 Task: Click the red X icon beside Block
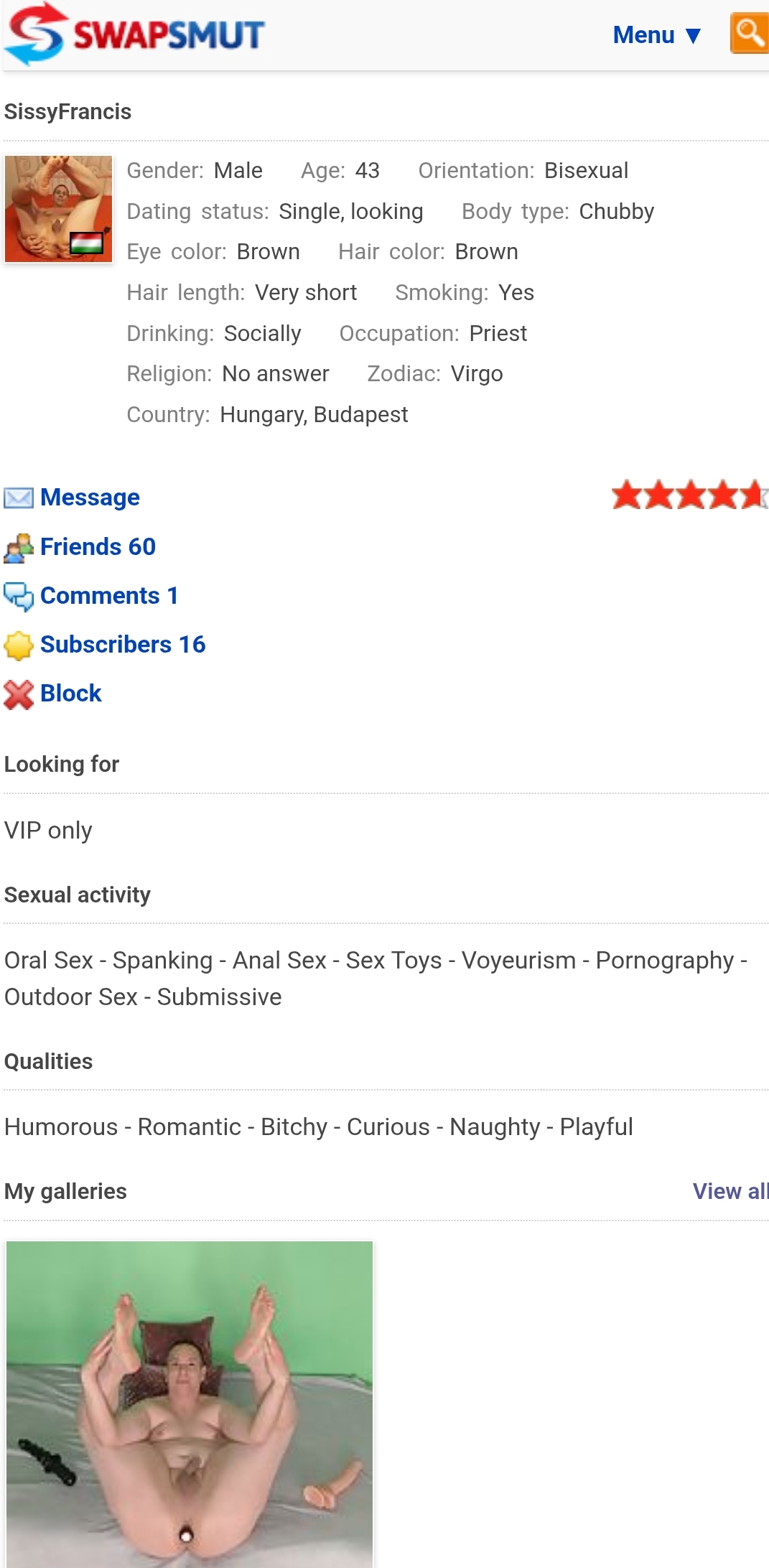(19, 694)
